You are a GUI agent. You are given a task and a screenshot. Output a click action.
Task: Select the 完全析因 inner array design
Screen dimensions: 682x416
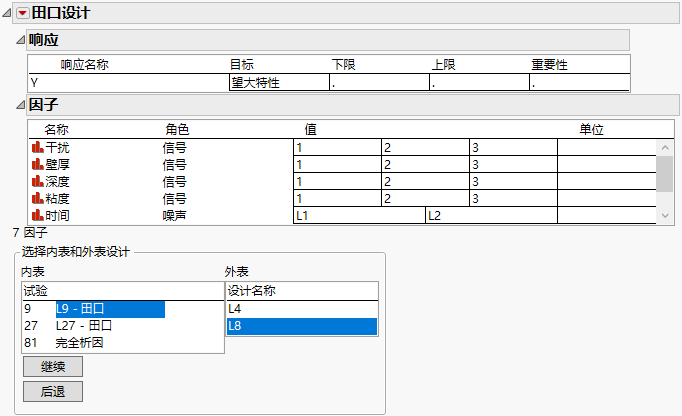79,342
